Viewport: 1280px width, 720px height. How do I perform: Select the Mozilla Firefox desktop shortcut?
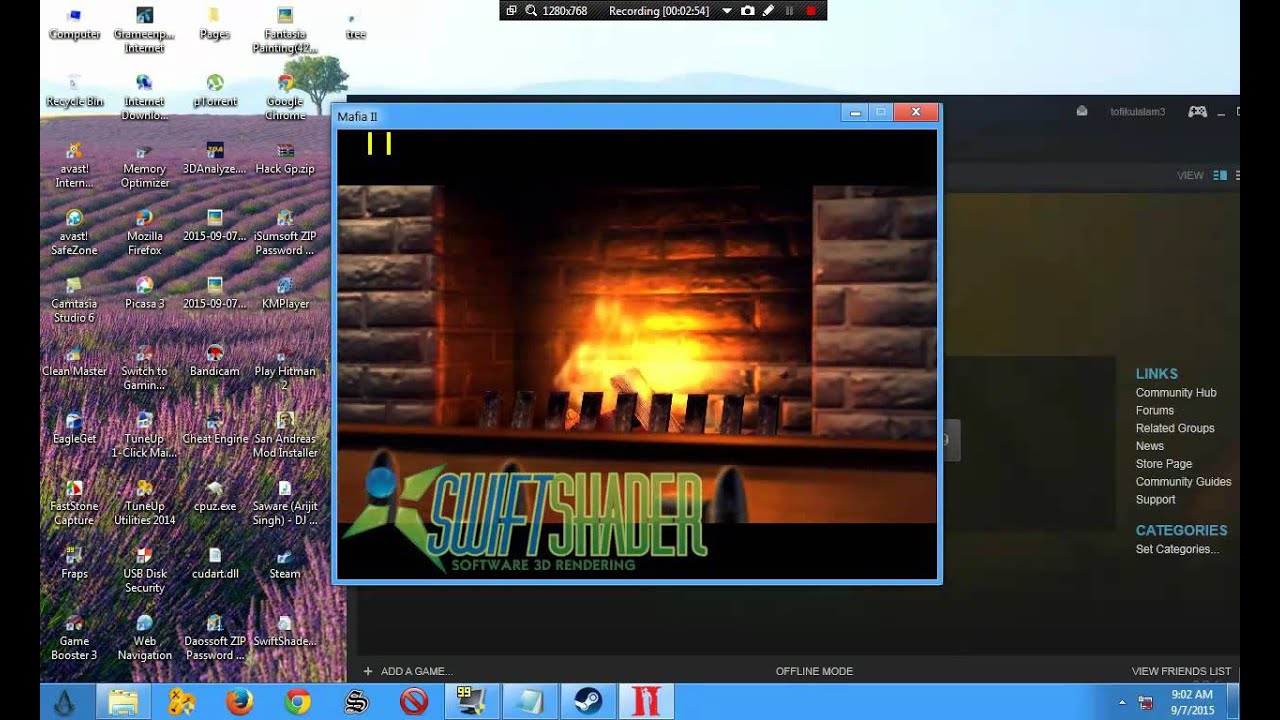[x=145, y=233]
